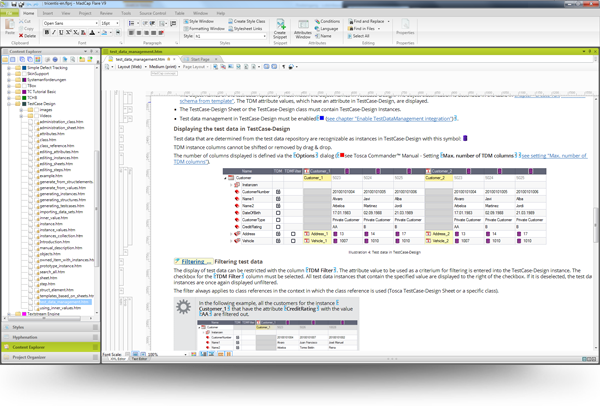Screen dimensions: 600x408
Task: Toggle the paragraph marker display icon
Action: (284, 67)
